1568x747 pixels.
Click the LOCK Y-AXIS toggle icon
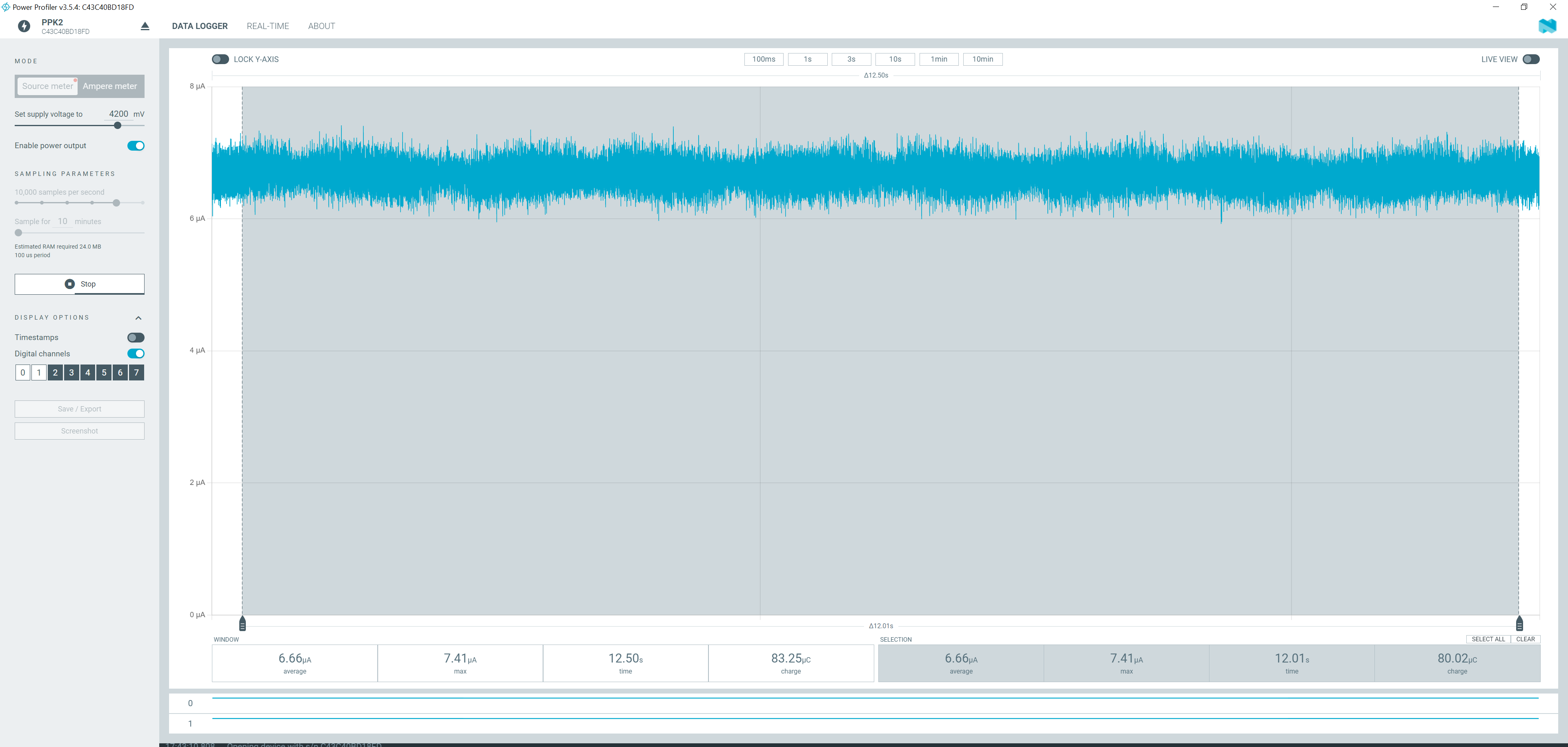click(219, 59)
